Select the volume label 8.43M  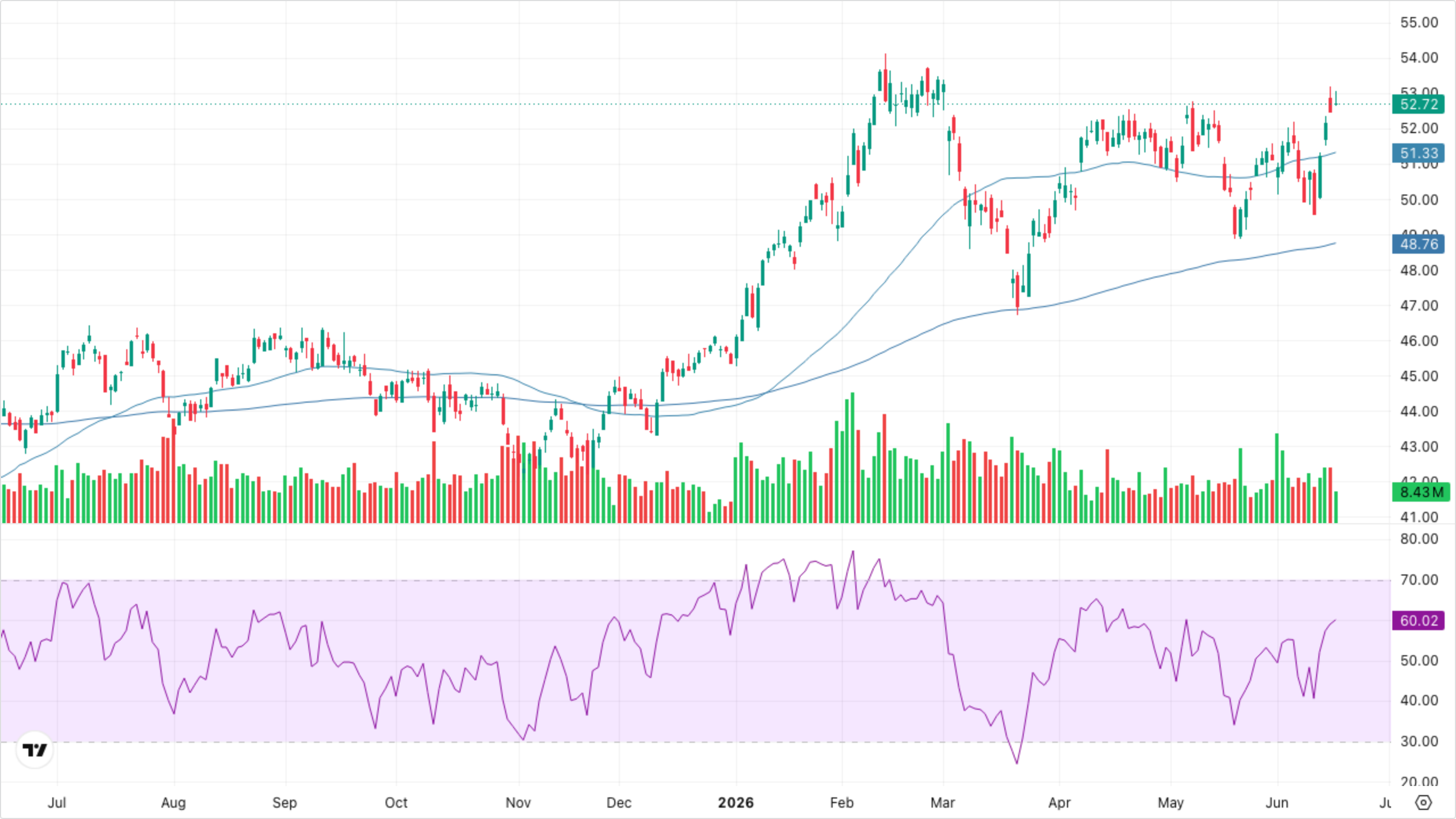point(1421,492)
